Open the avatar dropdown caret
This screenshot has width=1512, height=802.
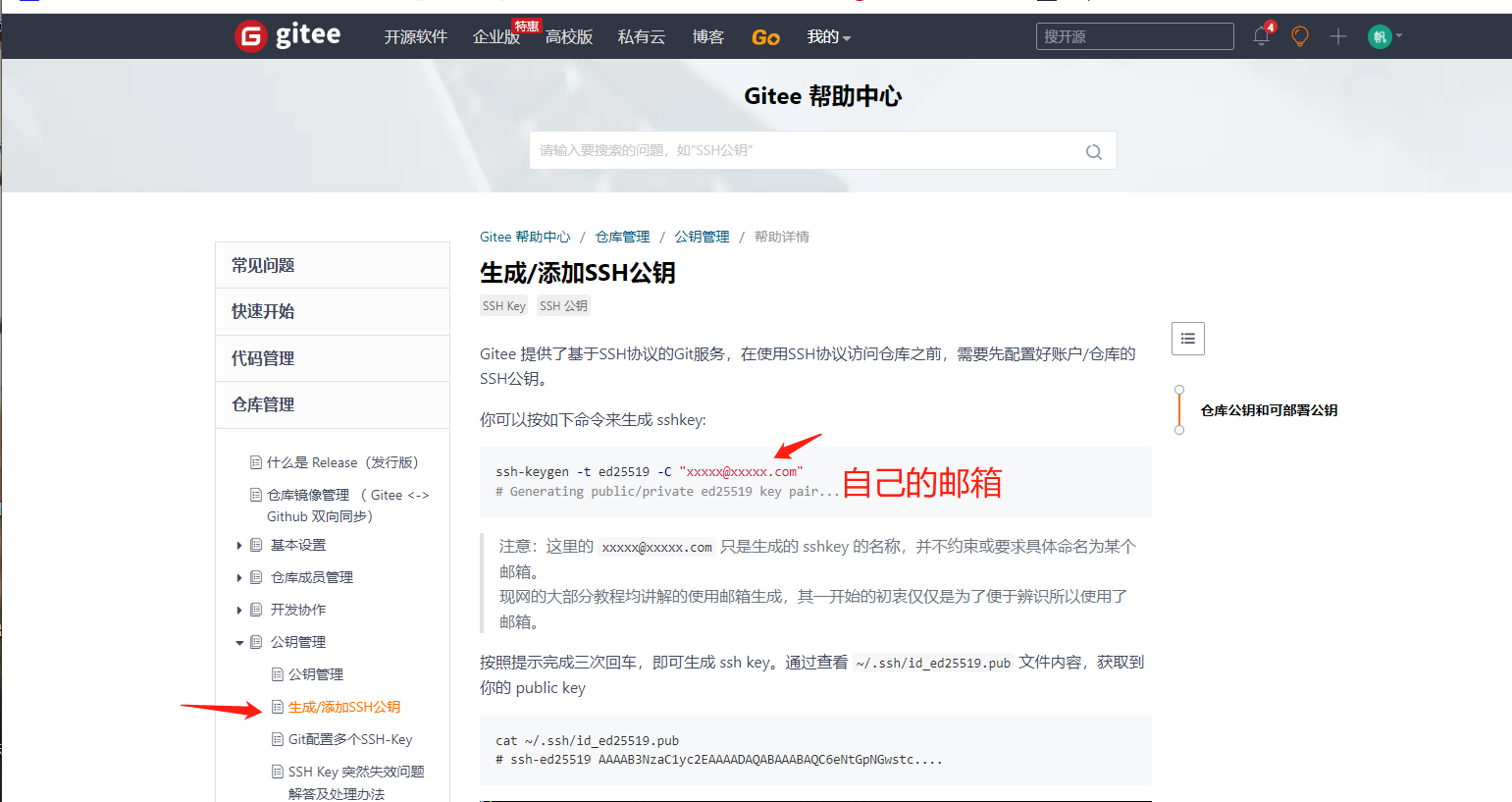click(1398, 36)
